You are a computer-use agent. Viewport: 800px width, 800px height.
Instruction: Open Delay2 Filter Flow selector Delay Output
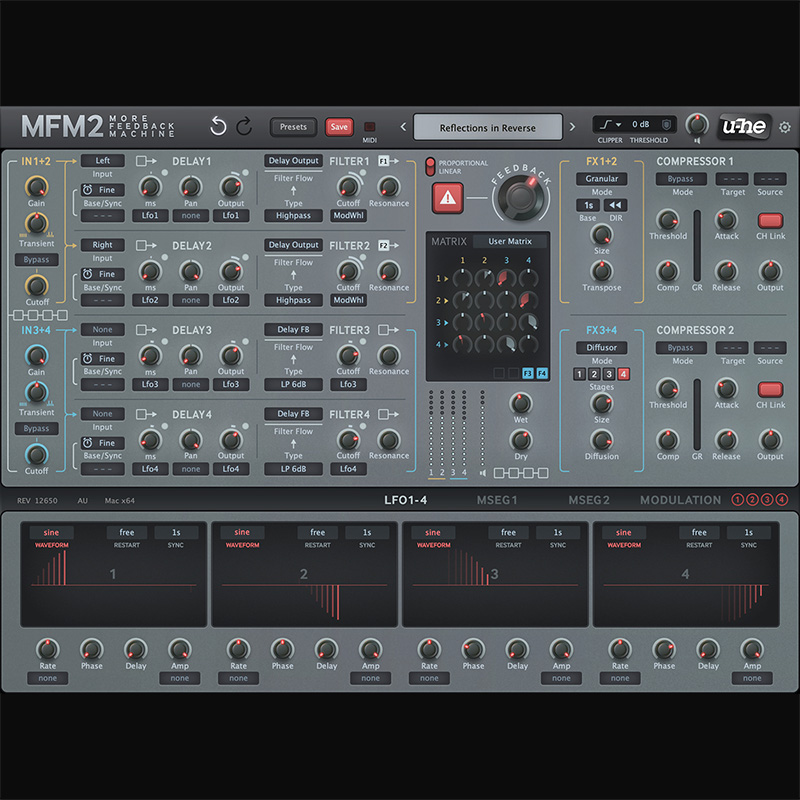[293, 245]
